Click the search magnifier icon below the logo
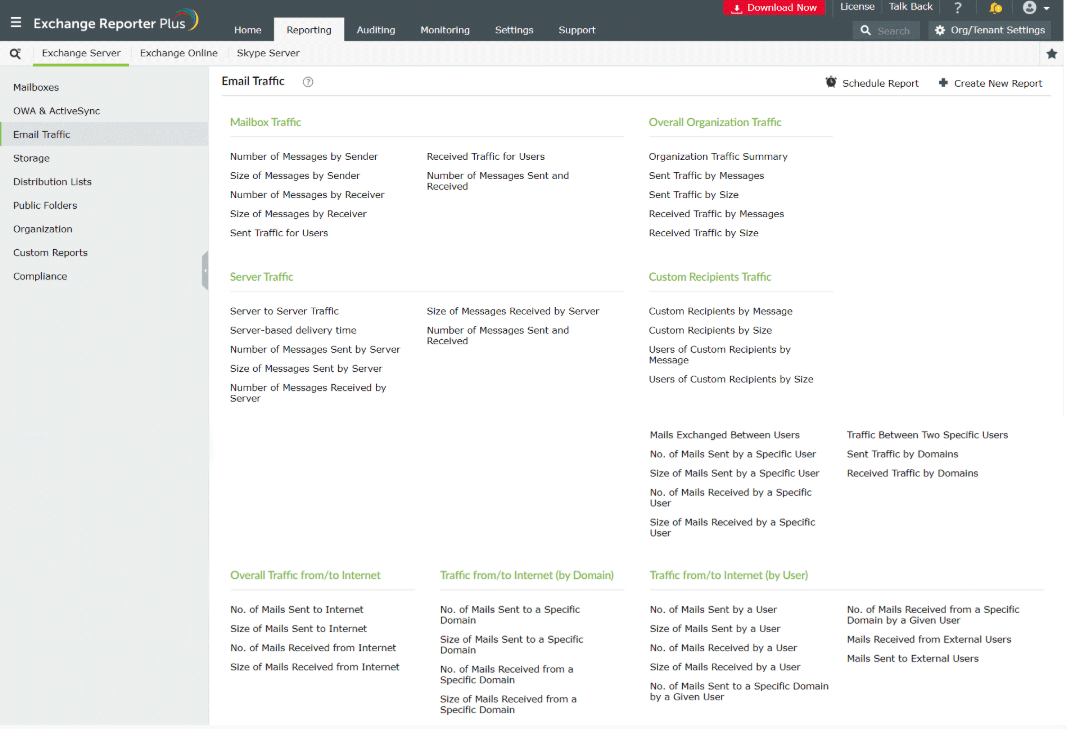Viewport: 1067px width, 729px height. pyautogui.click(x=14, y=52)
